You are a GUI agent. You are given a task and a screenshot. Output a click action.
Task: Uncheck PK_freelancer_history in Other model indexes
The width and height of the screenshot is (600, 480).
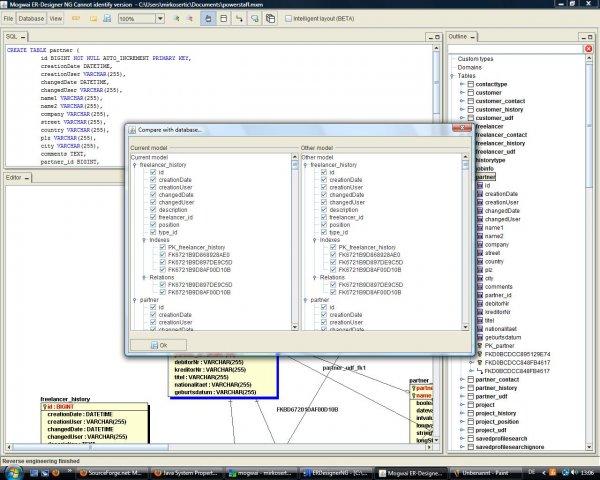coord(333,247)
